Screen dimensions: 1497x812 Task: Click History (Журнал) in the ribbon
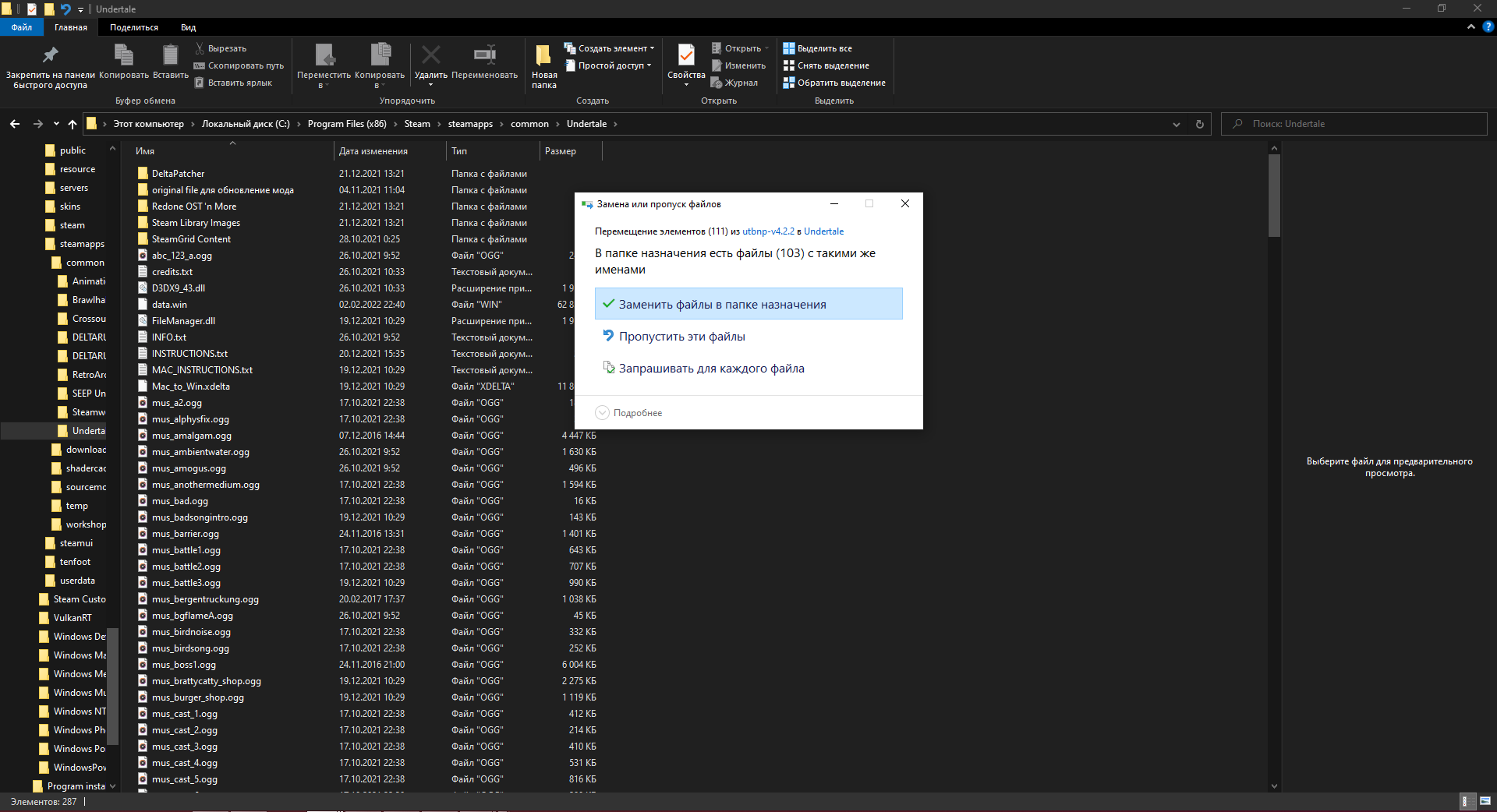[734, 83]
